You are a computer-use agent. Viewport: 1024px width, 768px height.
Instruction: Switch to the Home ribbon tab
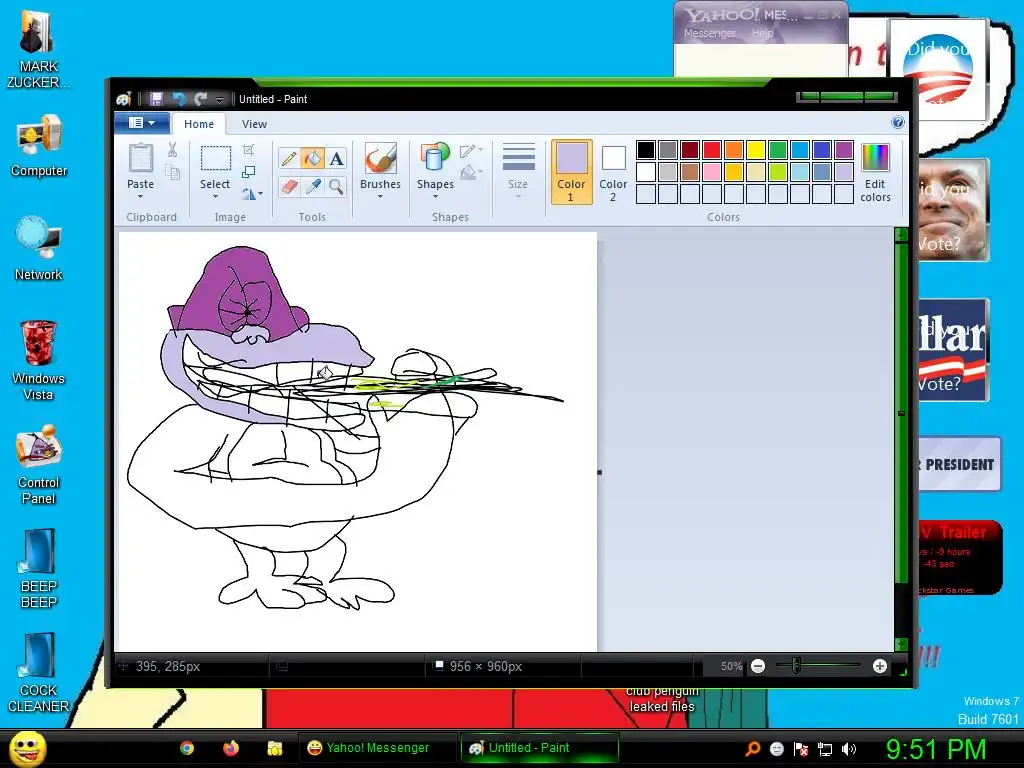coord(199,124)
